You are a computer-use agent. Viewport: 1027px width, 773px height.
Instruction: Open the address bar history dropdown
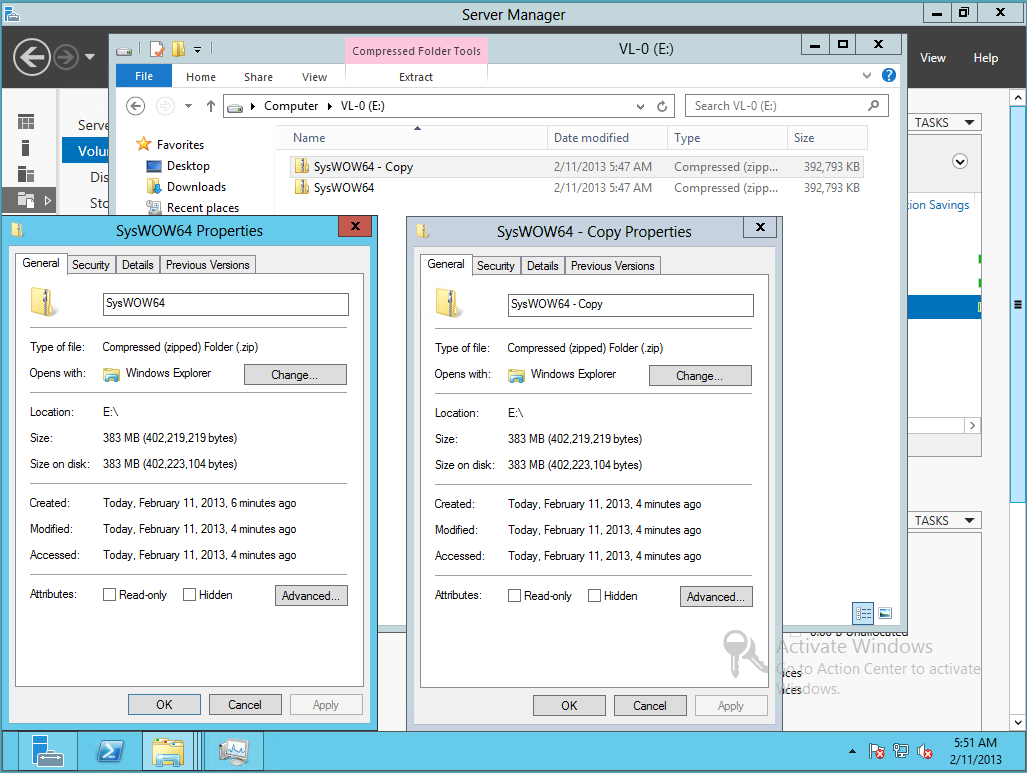[x=640, y=106]
